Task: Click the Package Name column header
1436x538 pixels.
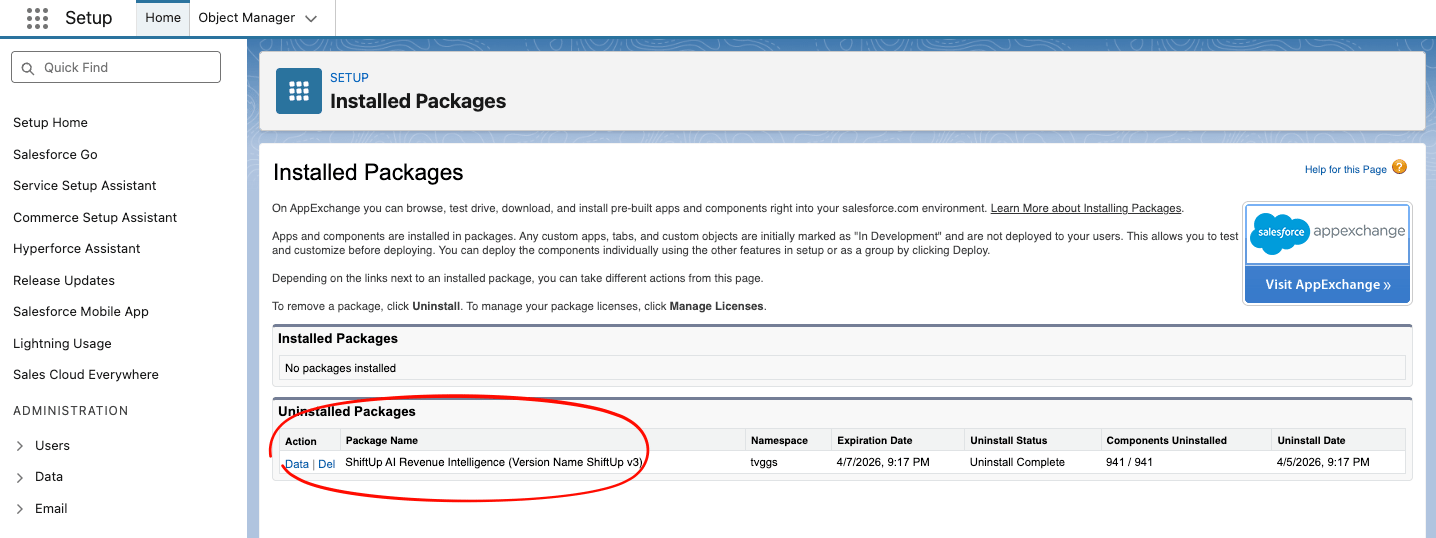Action: point(382,440)
